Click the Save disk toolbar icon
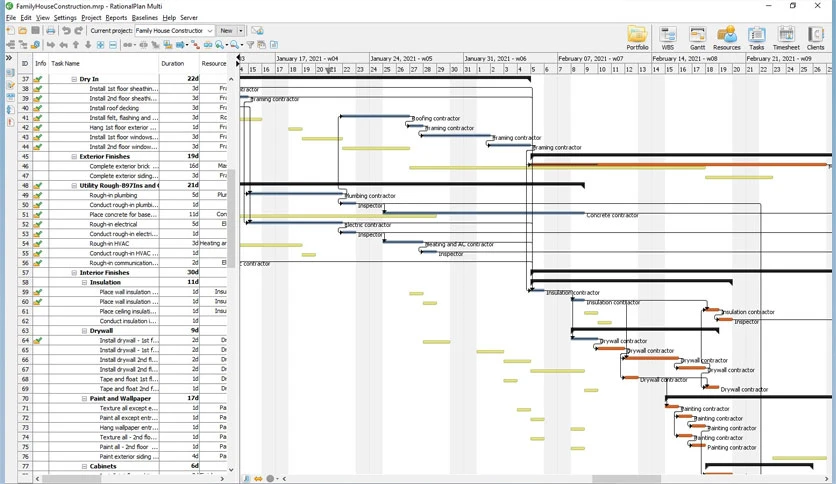 point(35,31)
